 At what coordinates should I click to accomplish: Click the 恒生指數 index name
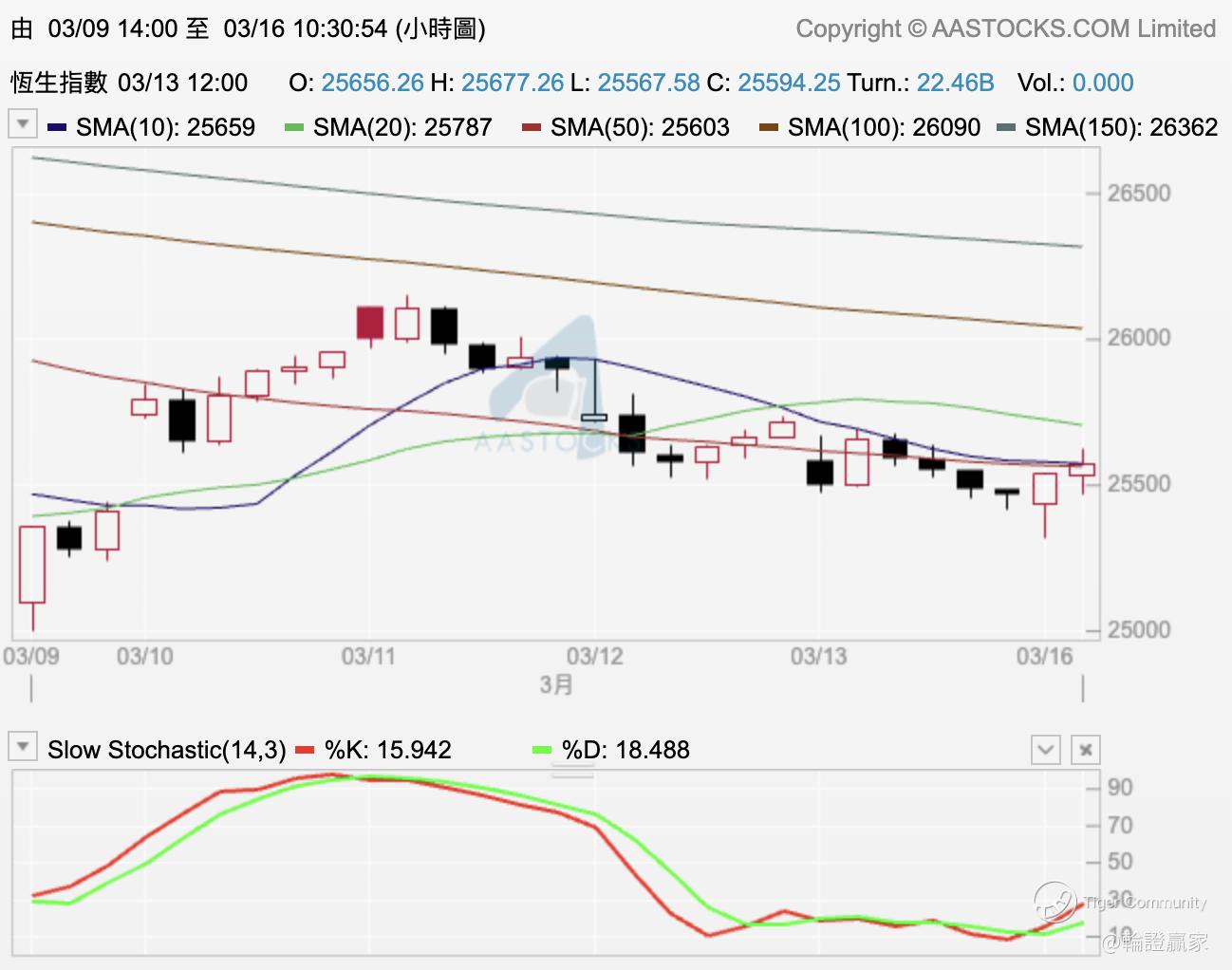coord(60,83)
